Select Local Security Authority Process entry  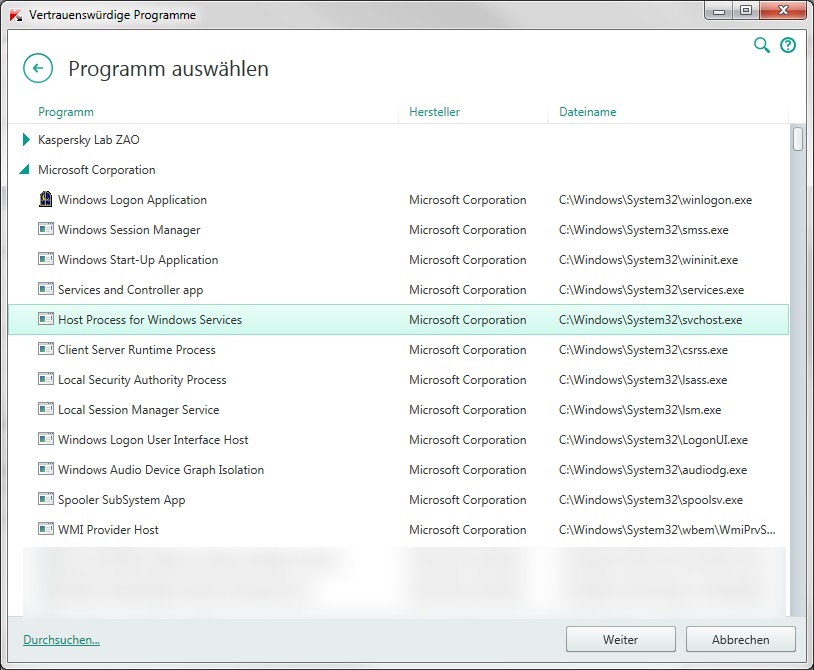(x=142, y=380)
